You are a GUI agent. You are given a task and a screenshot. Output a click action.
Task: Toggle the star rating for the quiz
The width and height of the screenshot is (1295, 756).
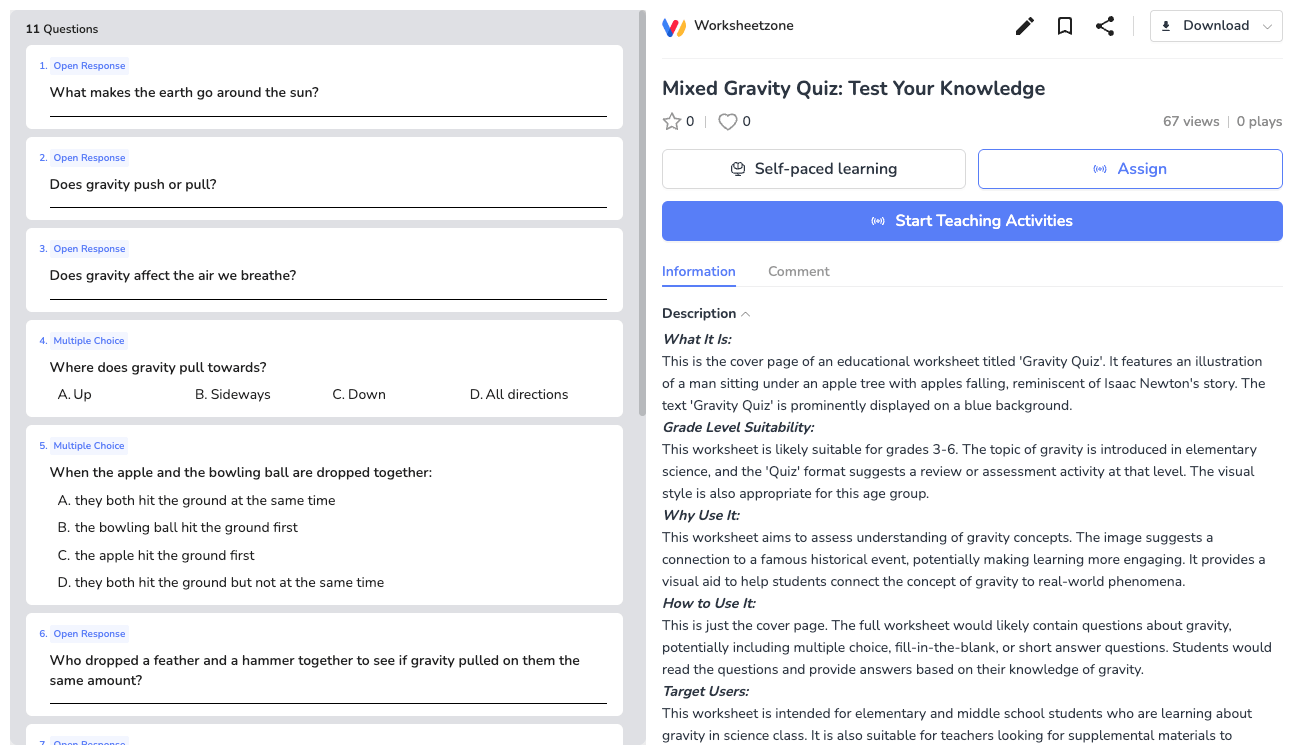pyautogui.click(x=670, y=121)
